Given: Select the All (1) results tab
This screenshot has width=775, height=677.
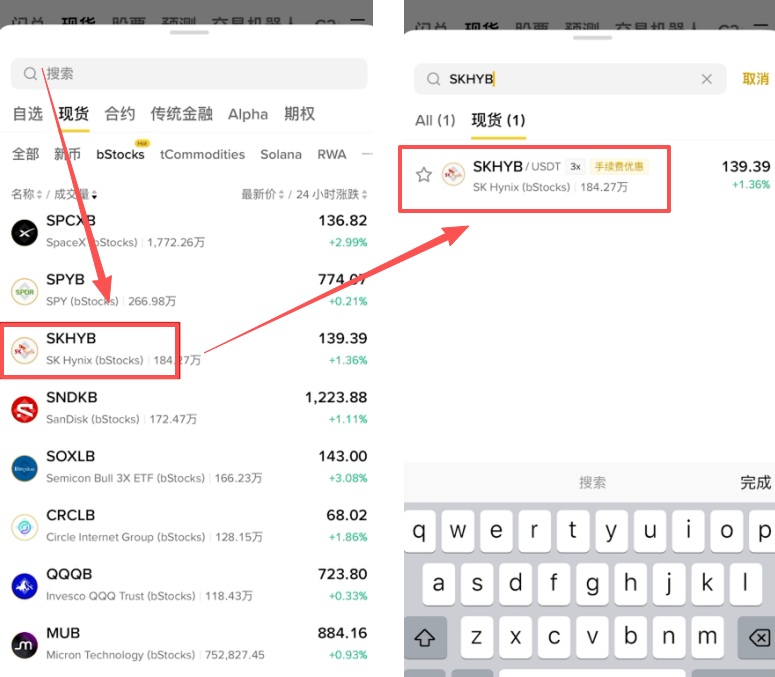Looking at the screenshot, I should [435, 121].
